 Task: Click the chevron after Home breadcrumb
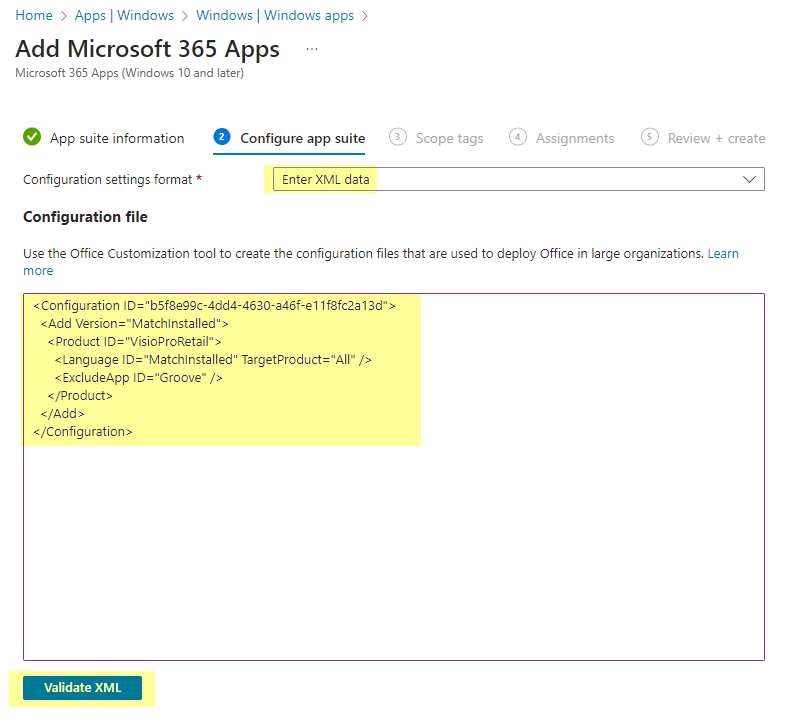coord(64,16)
